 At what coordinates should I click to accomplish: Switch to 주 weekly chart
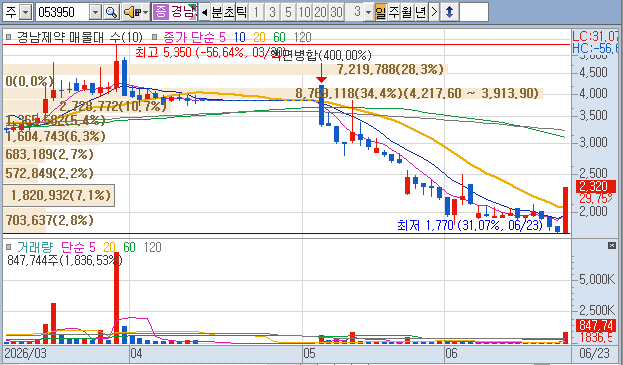coord(393,12)
